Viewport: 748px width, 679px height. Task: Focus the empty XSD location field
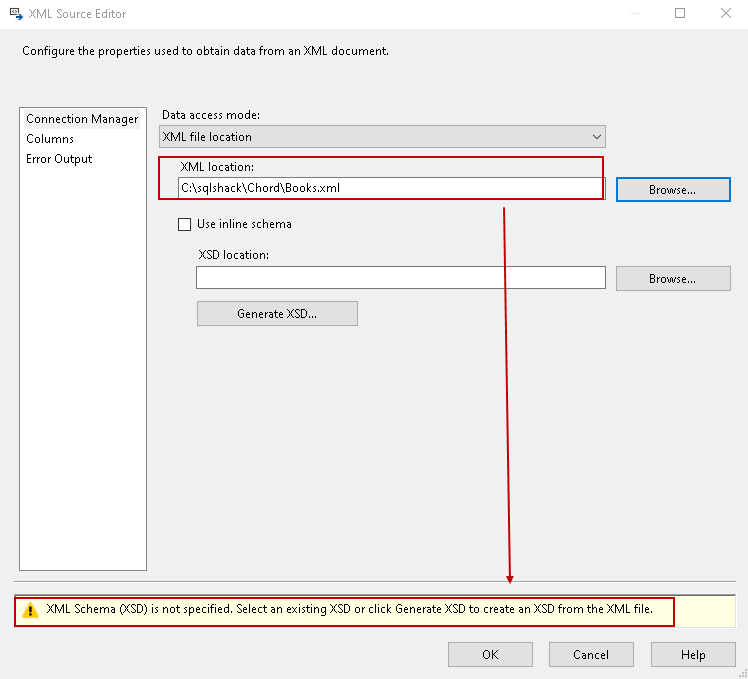pyautogui.click(x=400, y=278)
